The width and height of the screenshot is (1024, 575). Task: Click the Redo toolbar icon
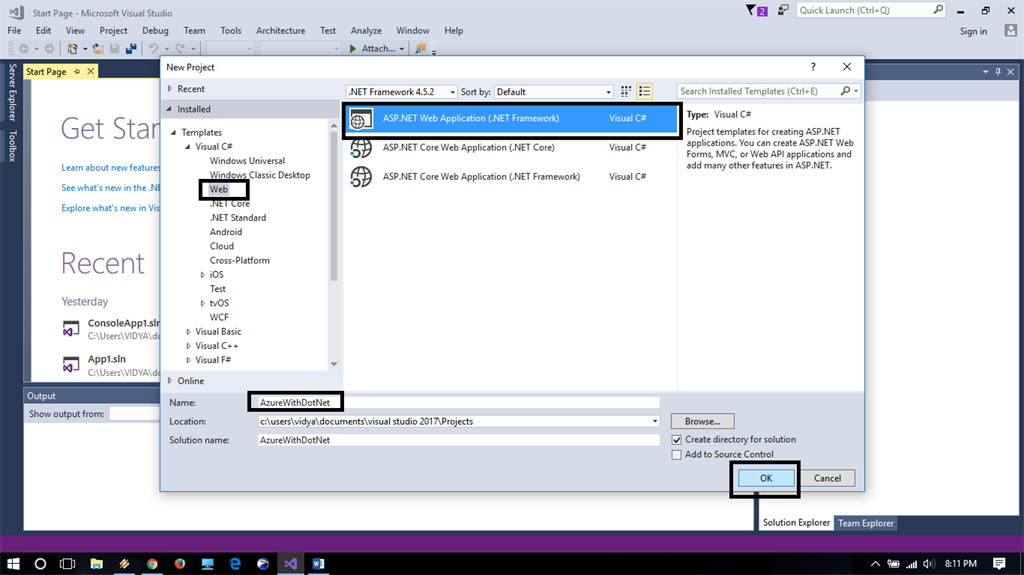[180, 48]
